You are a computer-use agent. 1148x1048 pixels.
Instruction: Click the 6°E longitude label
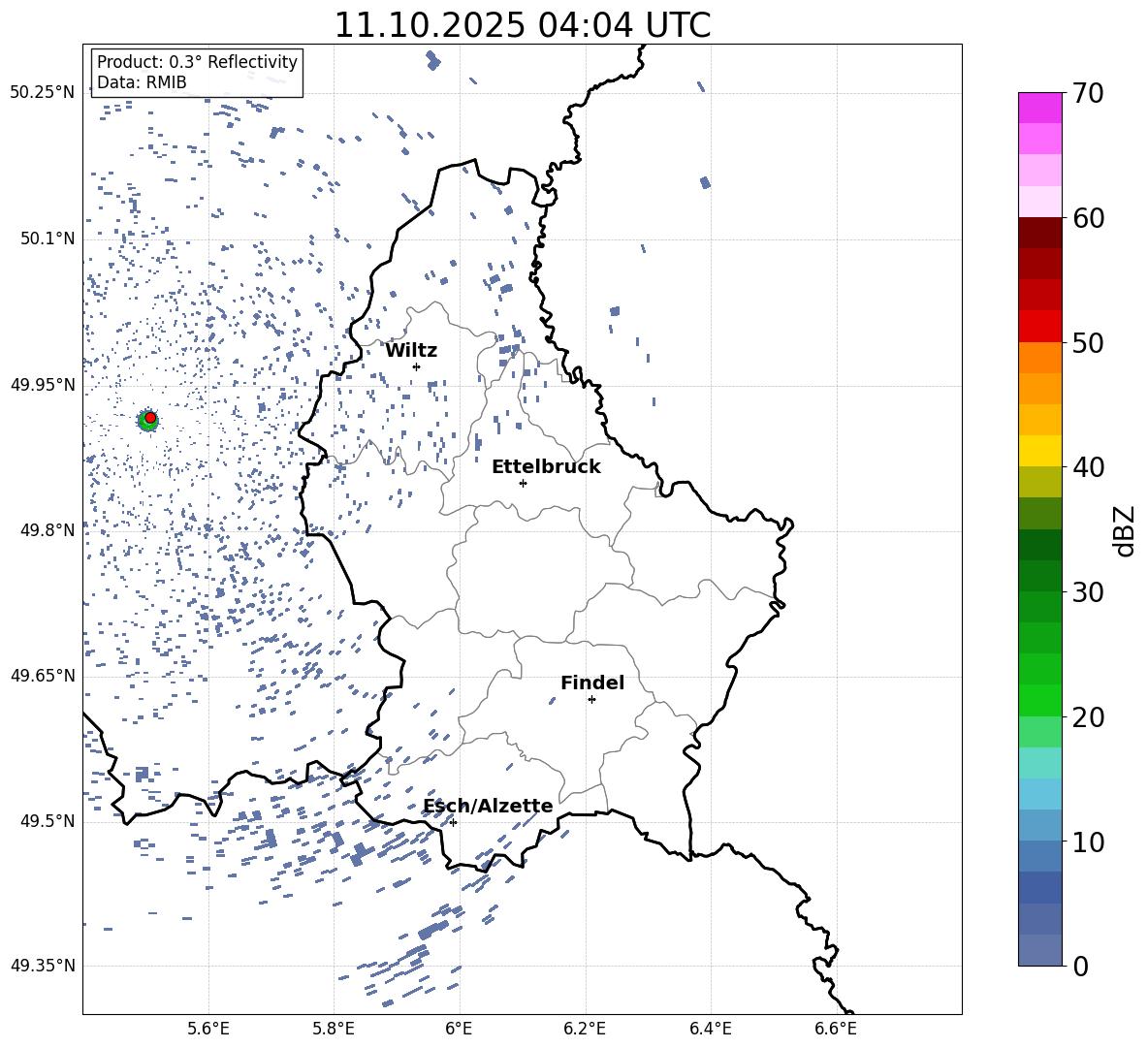[459, 1030]
